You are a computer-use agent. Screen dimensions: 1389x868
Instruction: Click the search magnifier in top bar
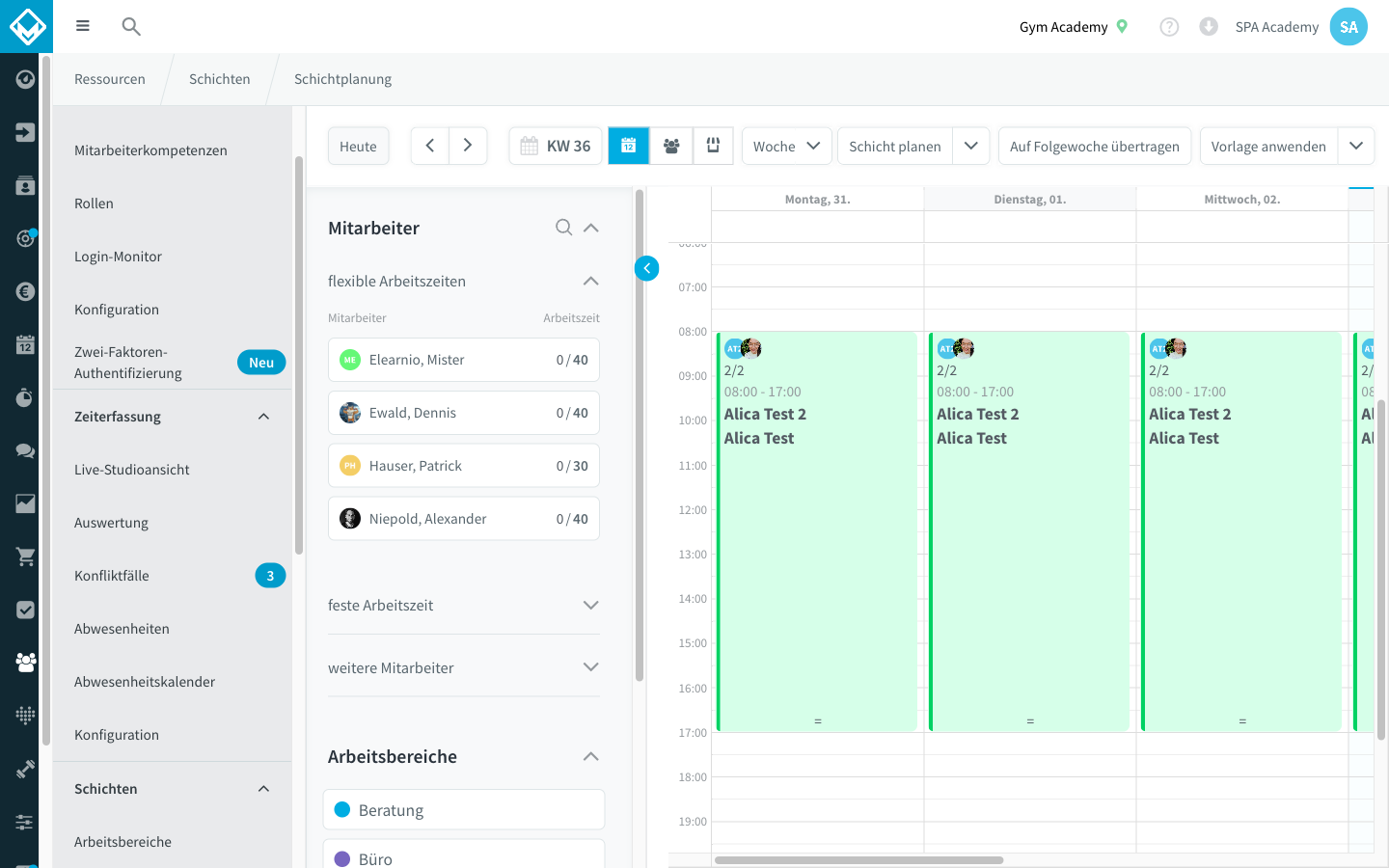tap(131, 27)
